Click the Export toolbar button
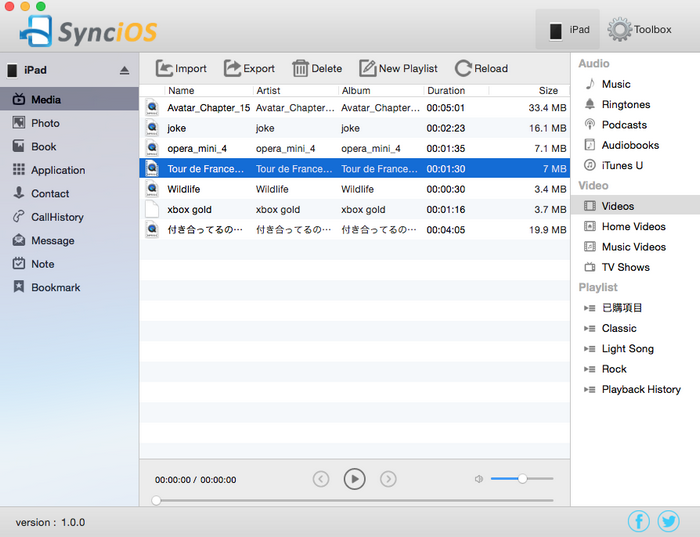Image resolution: width=700 pixels, height=537 pixels. 249,68
